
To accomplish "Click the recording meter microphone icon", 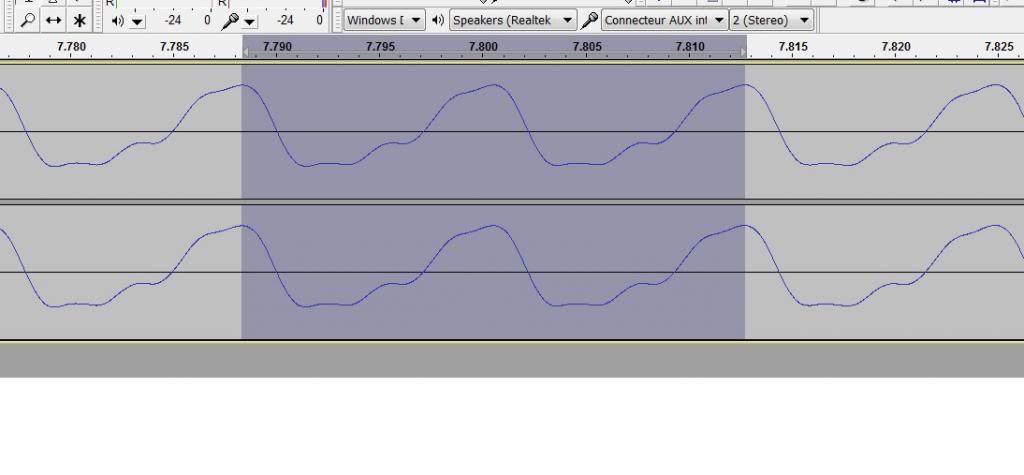I will click(x=229, y=20).
